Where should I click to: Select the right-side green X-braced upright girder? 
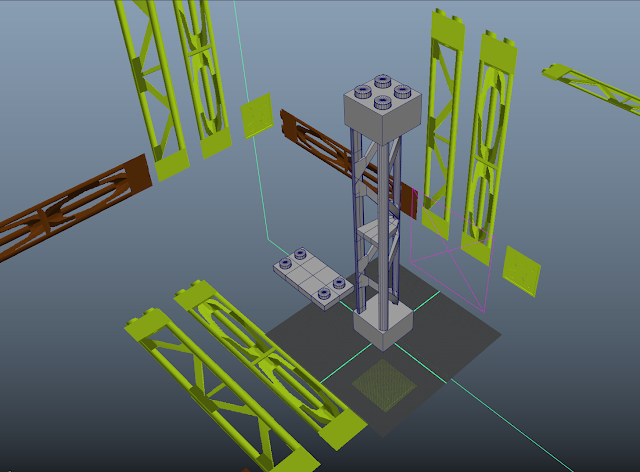tap(444, 122)
